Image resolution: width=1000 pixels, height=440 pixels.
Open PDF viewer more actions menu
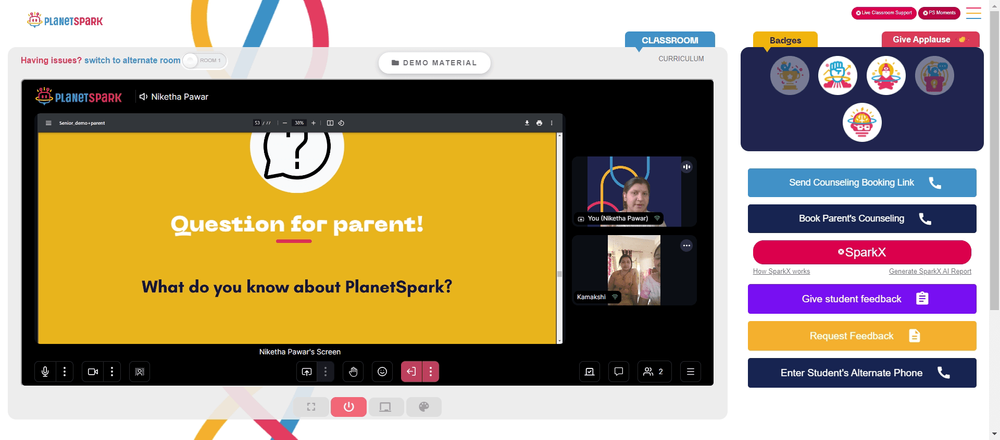coord(552,123)
